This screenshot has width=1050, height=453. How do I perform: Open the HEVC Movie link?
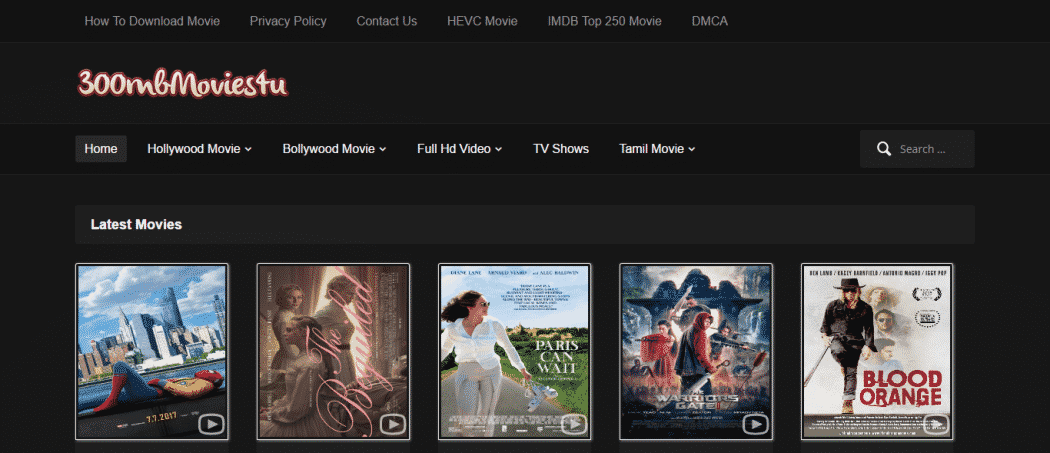pos(482,21)
